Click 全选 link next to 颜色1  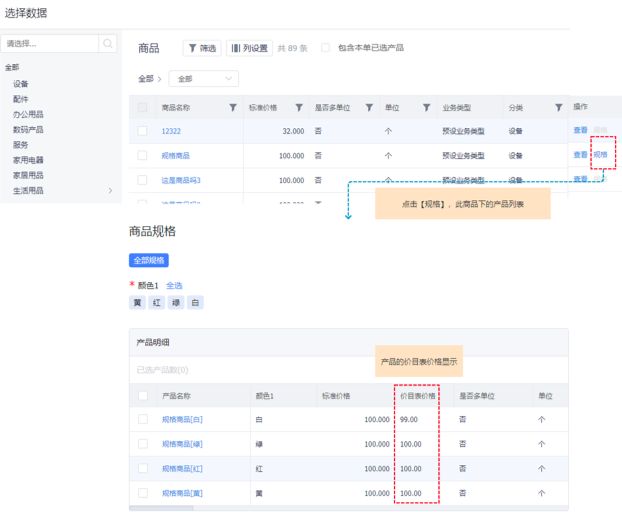coord(174,285)
